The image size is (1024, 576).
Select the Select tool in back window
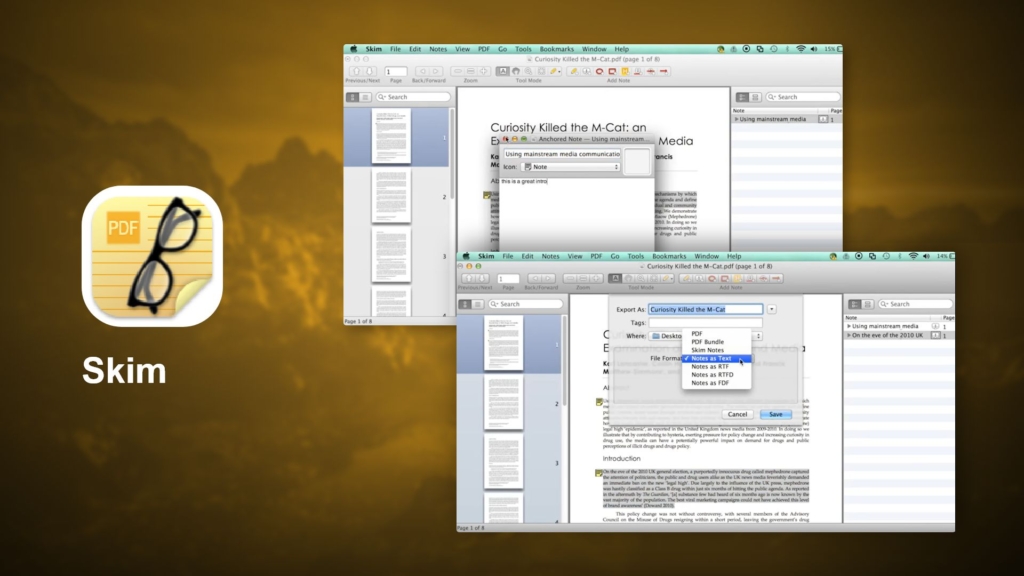pos(541,71)
